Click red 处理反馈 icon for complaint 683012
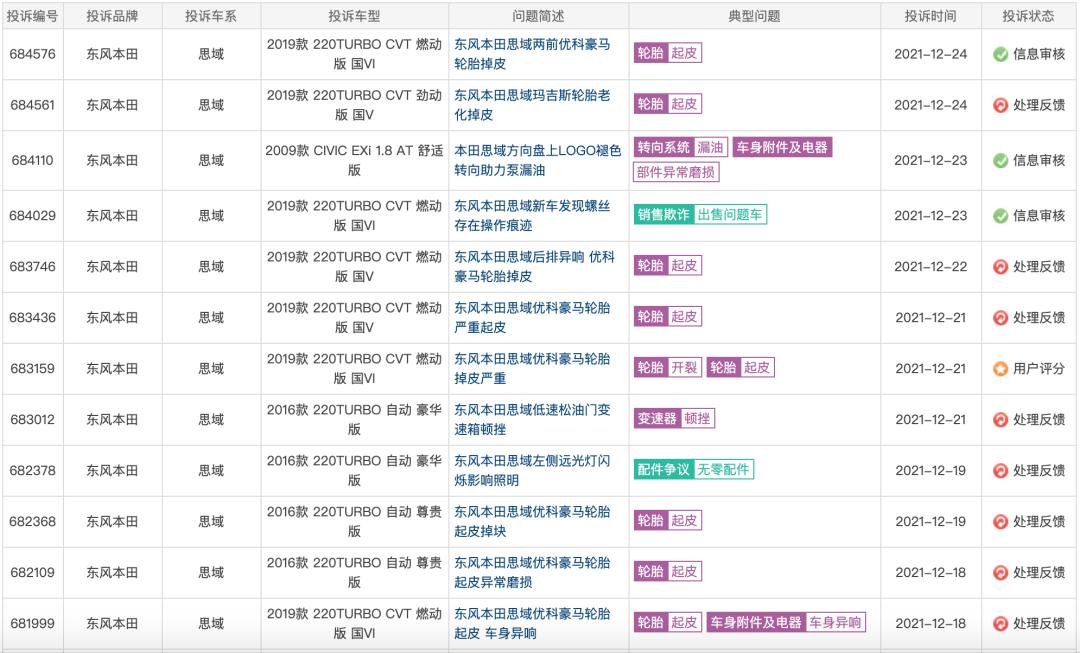The width and height of the screenshot is (1080, 653). [x=1000, y=419]
